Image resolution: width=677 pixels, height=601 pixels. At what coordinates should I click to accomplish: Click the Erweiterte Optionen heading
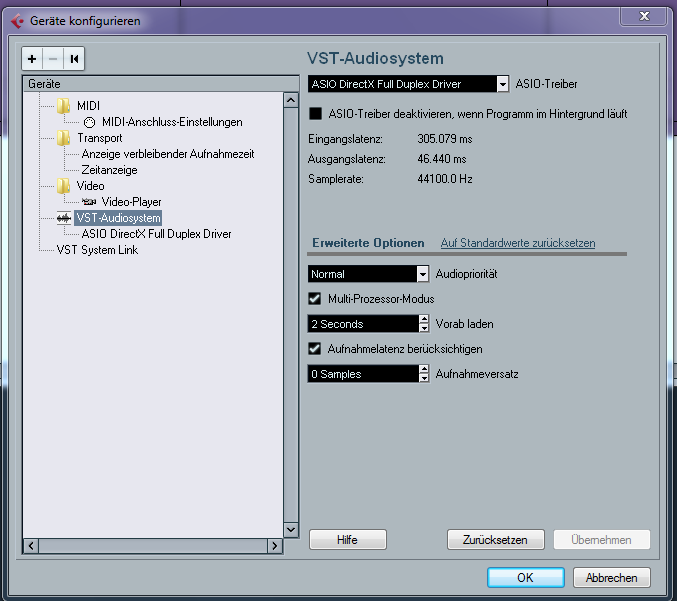coord(368,243)
